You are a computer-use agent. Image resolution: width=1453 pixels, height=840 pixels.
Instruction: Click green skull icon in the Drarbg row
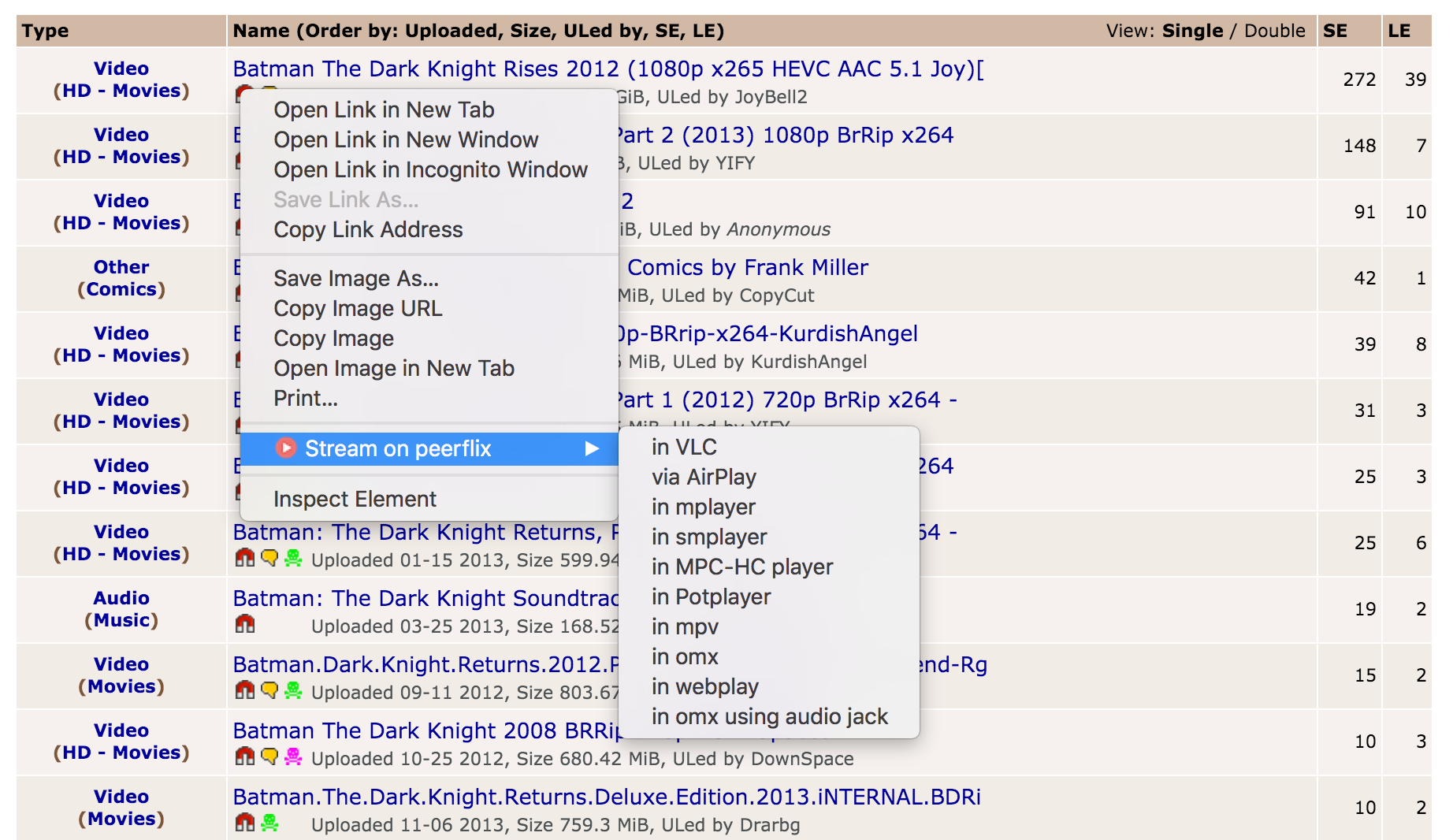tap(269, 823)
